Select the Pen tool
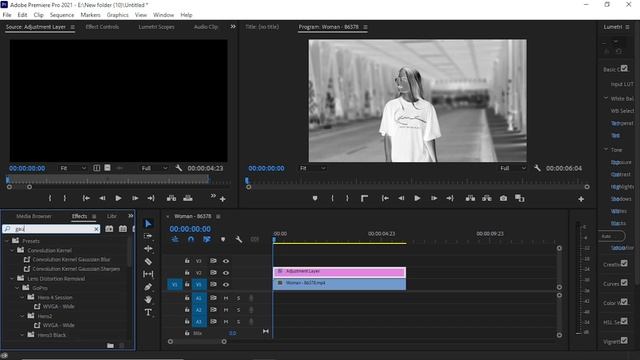 148,287
